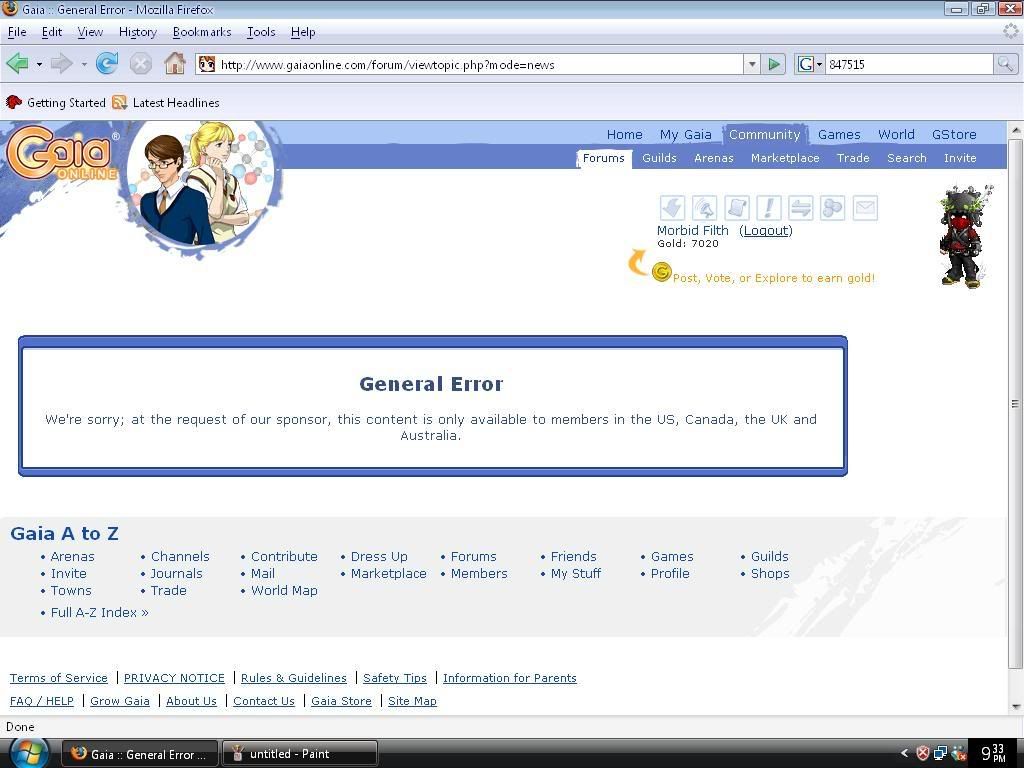Click Post, Vote, or Explore gold link

pyautogui.click(x=773, y=278)
